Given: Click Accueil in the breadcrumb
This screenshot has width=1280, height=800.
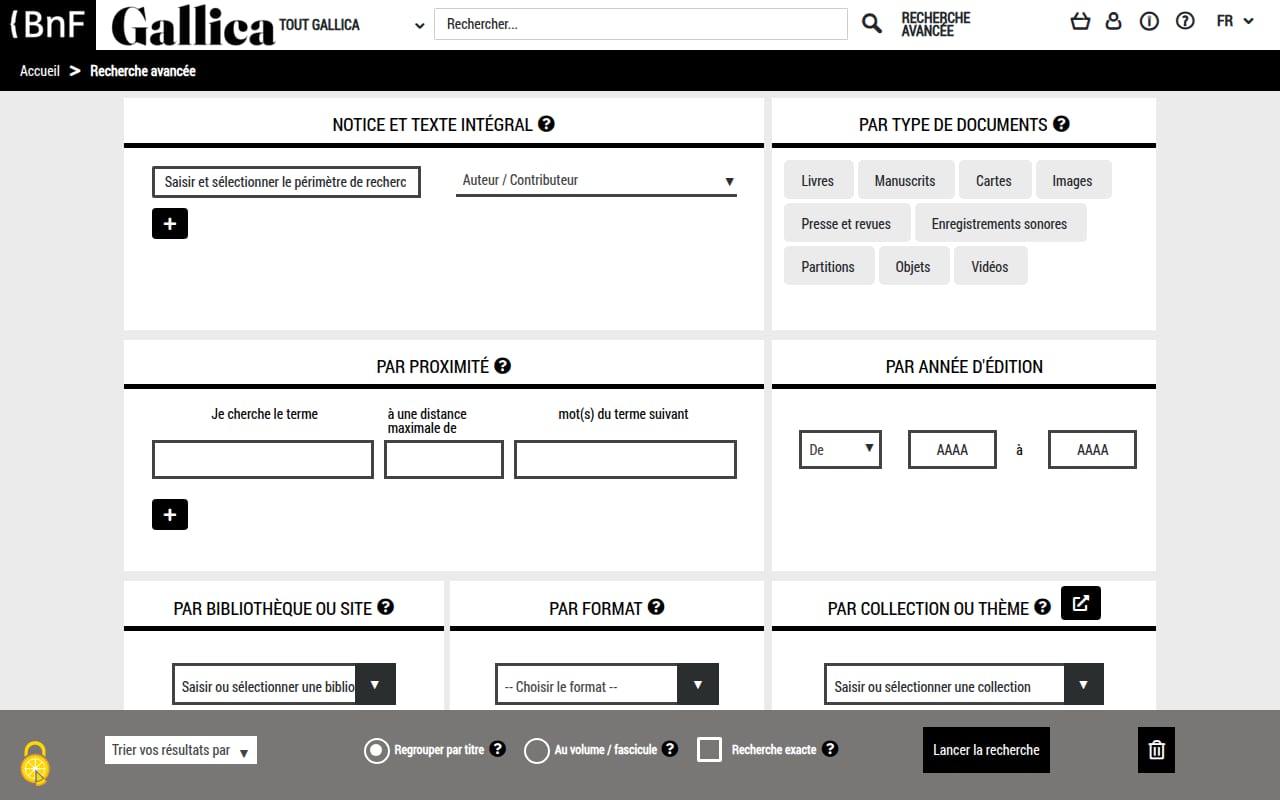Looking at the screenshot, I should pos(40,71).
